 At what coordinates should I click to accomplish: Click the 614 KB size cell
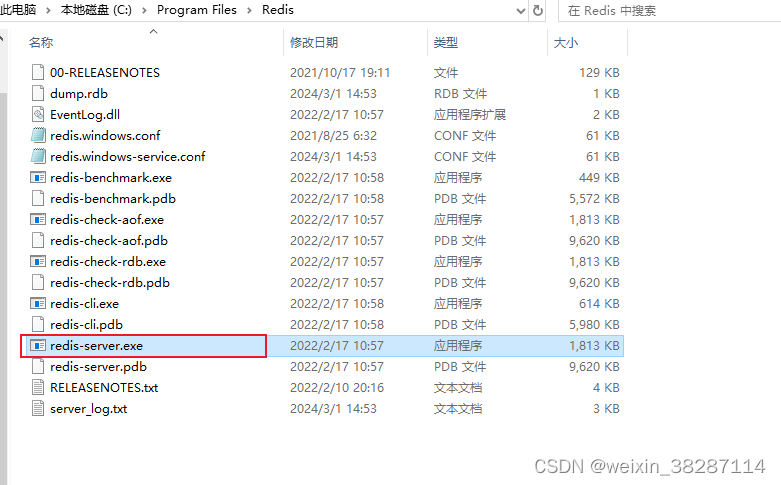pos(599,303)
